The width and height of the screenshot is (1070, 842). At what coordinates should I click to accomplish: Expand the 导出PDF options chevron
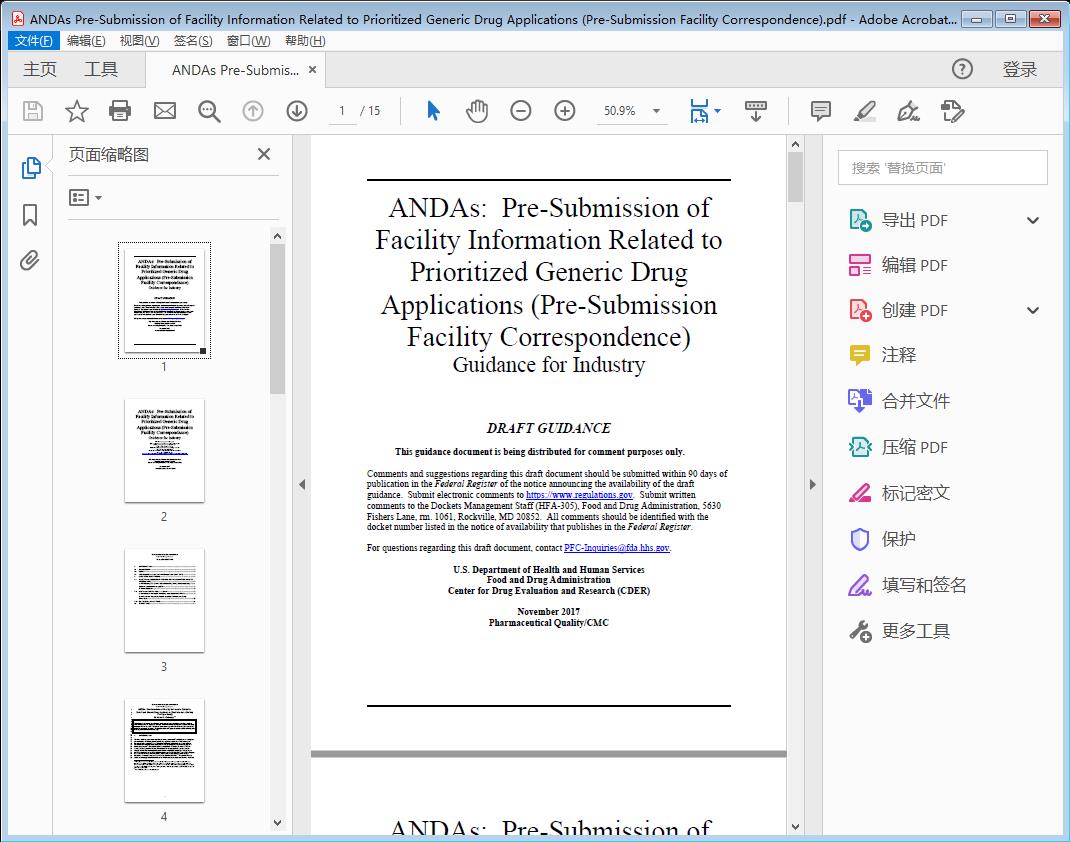(1032, 219)
